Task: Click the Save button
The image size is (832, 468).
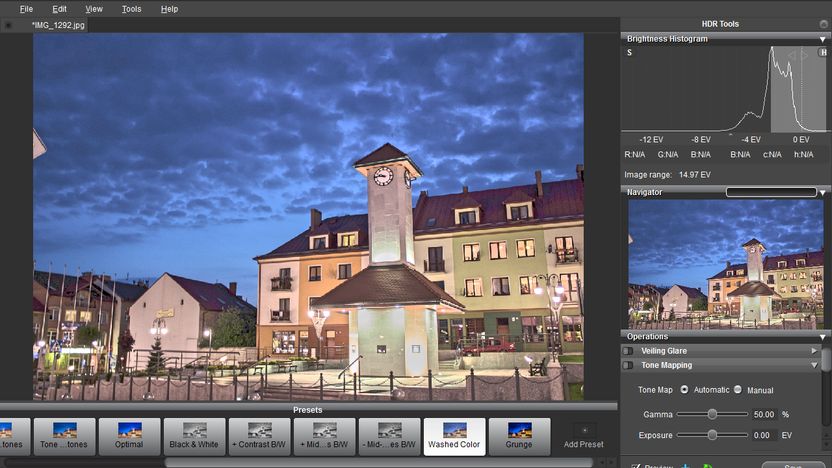Action: [793, 465]
